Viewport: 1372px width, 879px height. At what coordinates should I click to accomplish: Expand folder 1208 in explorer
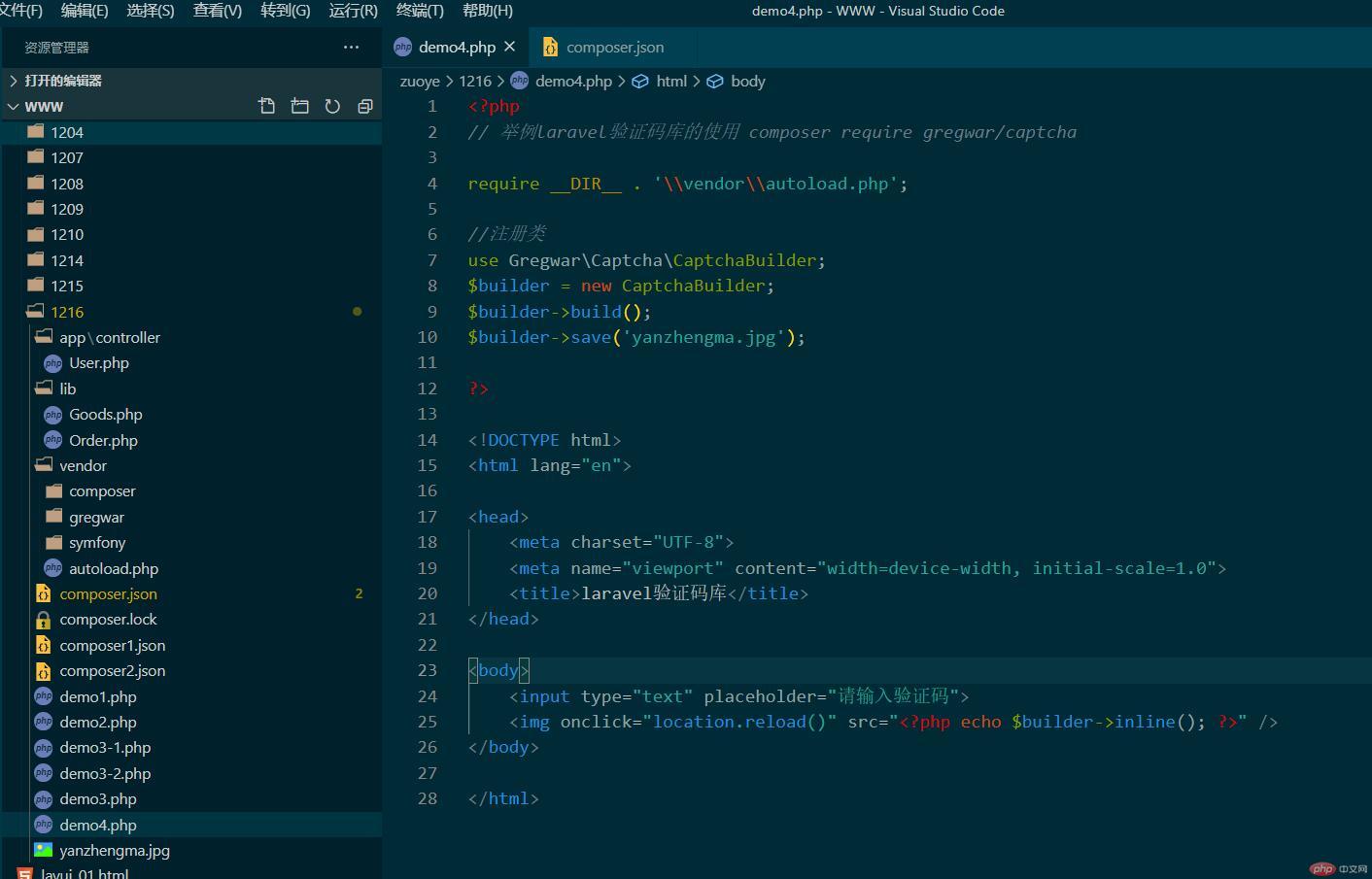coord(190,184)
